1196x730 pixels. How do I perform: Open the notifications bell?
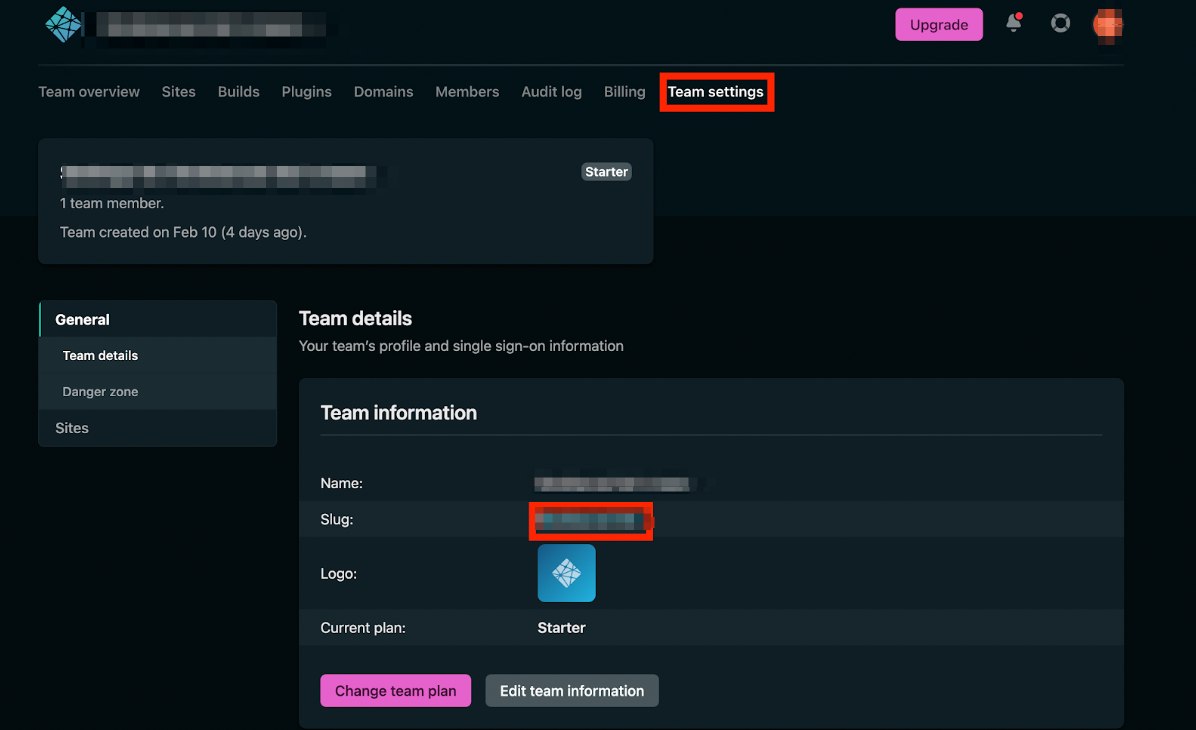pos(1013,24)
